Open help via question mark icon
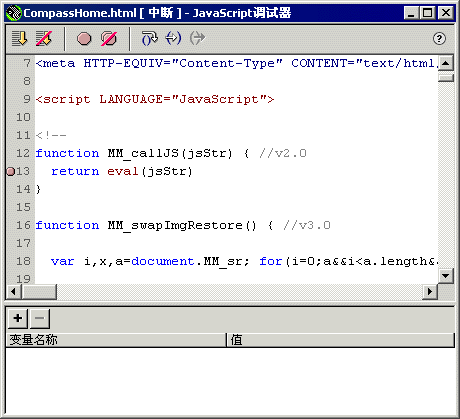Image resolution: width=460 pixels, height=419 pixels. [439, 39]
